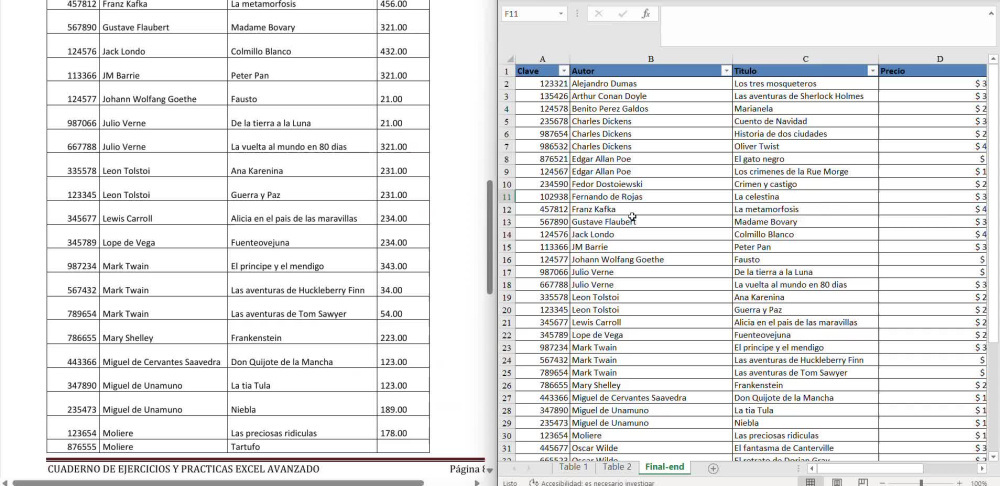
Task: Select column A header
Action: point(542,59)
